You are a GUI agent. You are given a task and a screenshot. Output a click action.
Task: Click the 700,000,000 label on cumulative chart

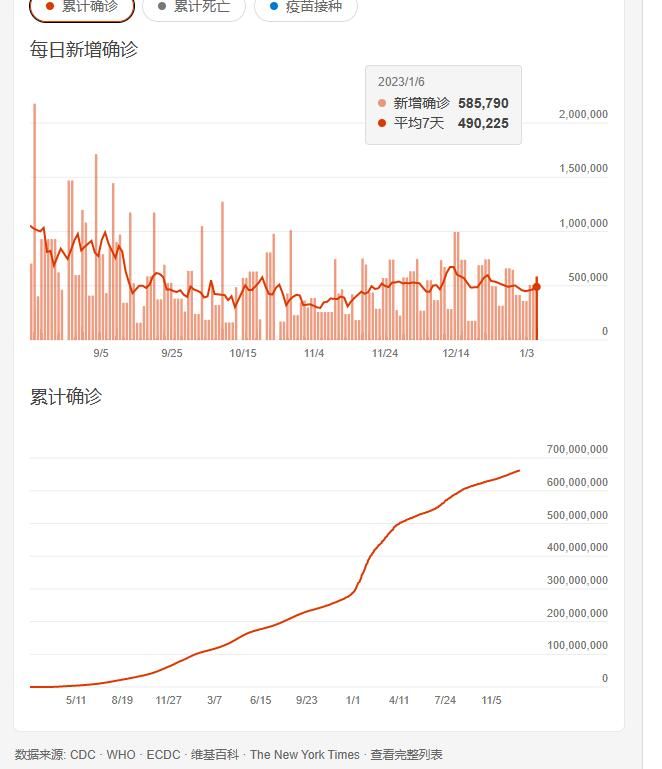576,450
